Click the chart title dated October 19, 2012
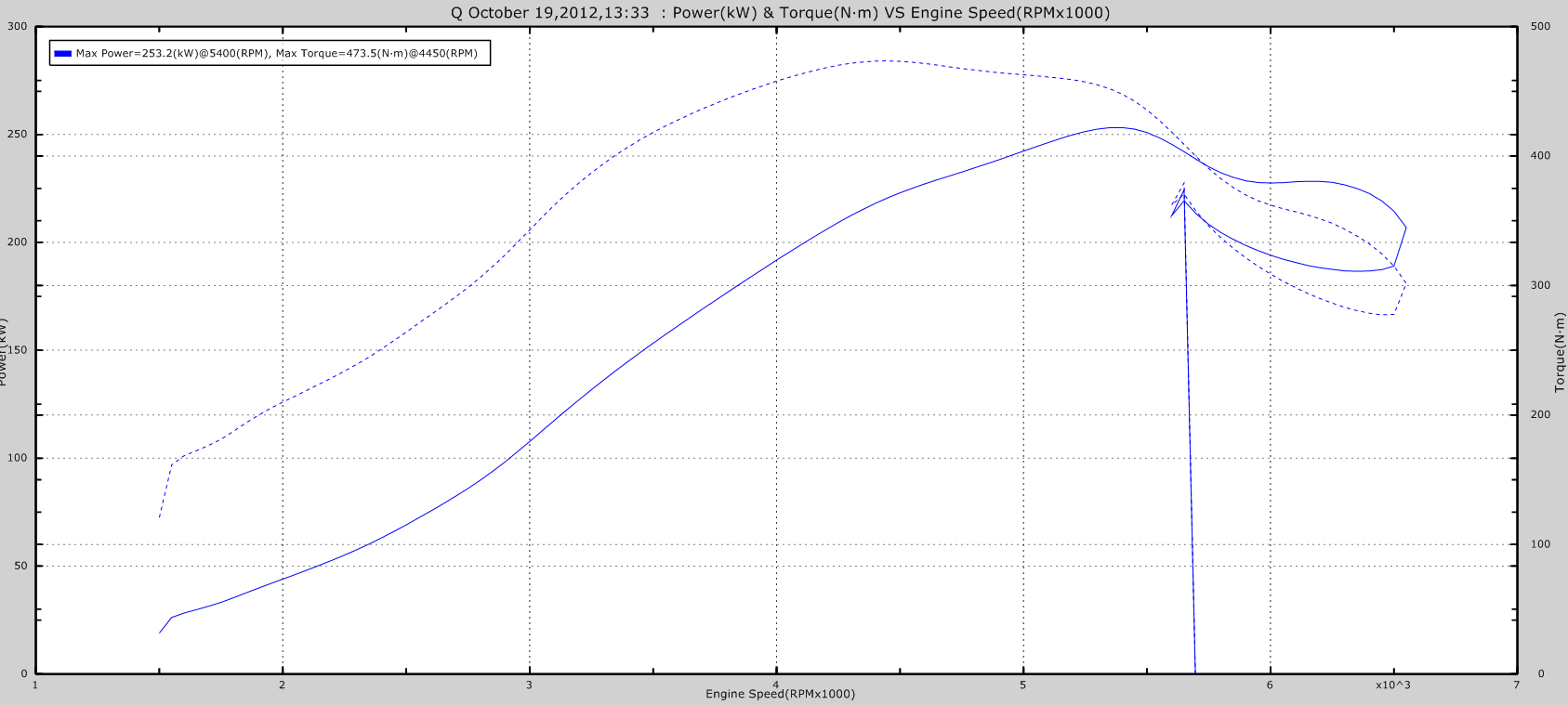 (x=780, y=13)
